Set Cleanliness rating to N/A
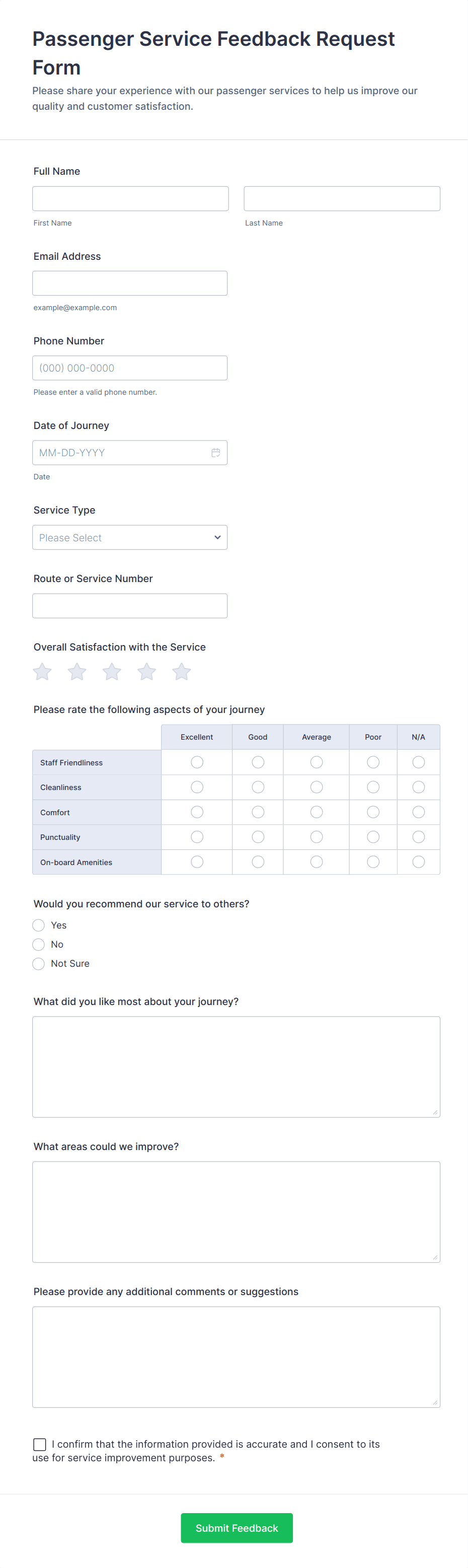This screenshot has width=468, height=1568. pyautogui.click(x=418, y=787)
